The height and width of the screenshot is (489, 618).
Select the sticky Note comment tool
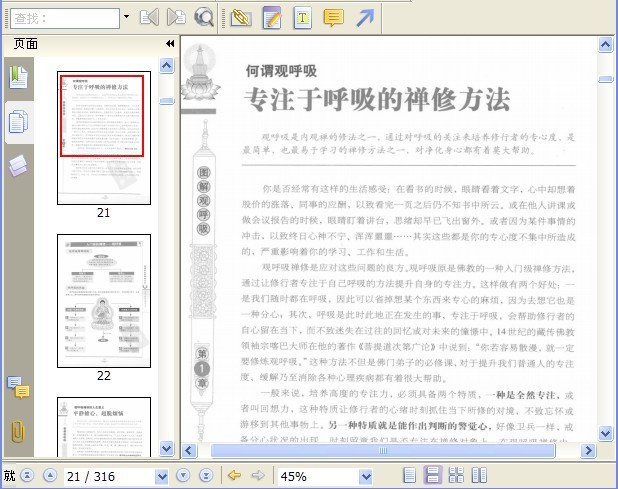pos(333,18)
